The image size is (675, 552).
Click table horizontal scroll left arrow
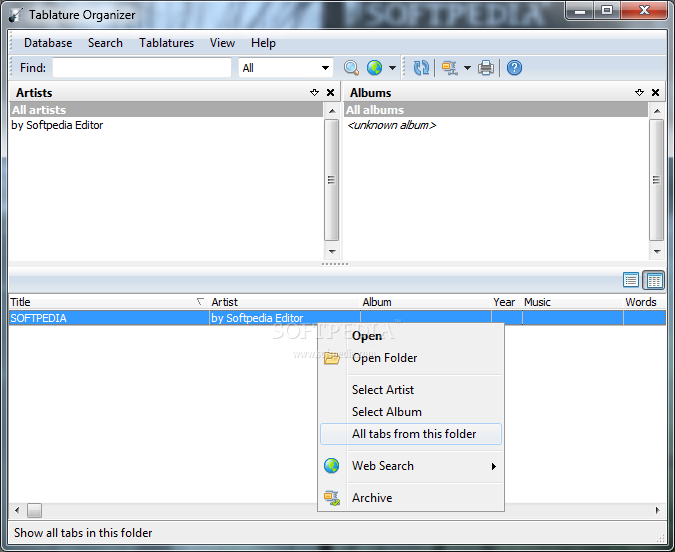point(17,511)
